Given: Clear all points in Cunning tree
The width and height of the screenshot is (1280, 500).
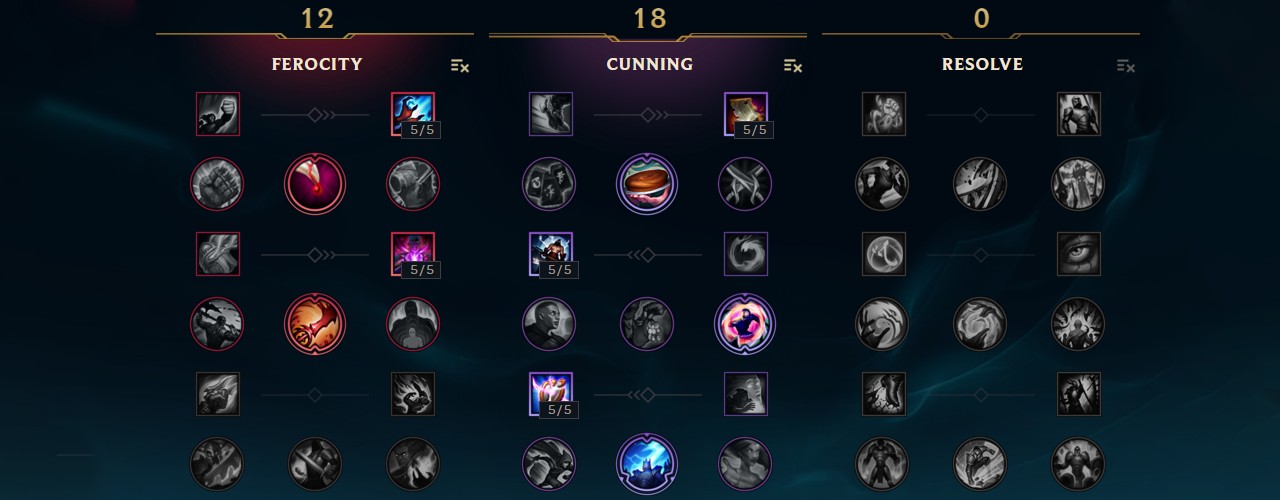Looking at the screenshot, I should pos(793,65).
